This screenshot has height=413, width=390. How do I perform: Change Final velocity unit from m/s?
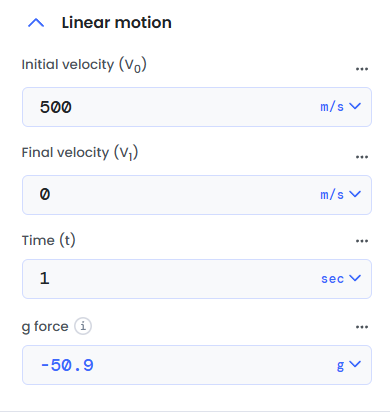pos(340,194)
